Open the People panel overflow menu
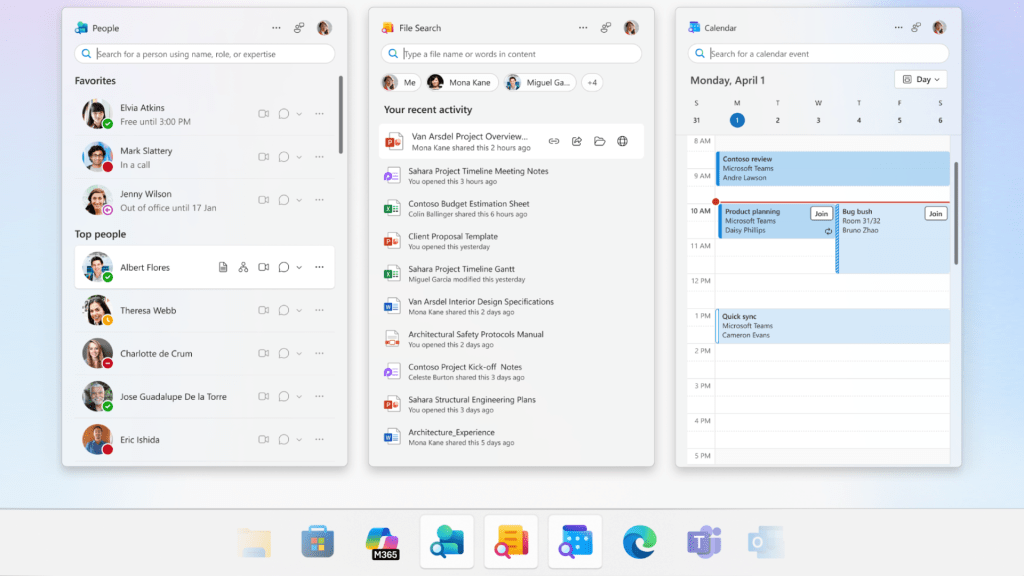 [x=276, y=27]
